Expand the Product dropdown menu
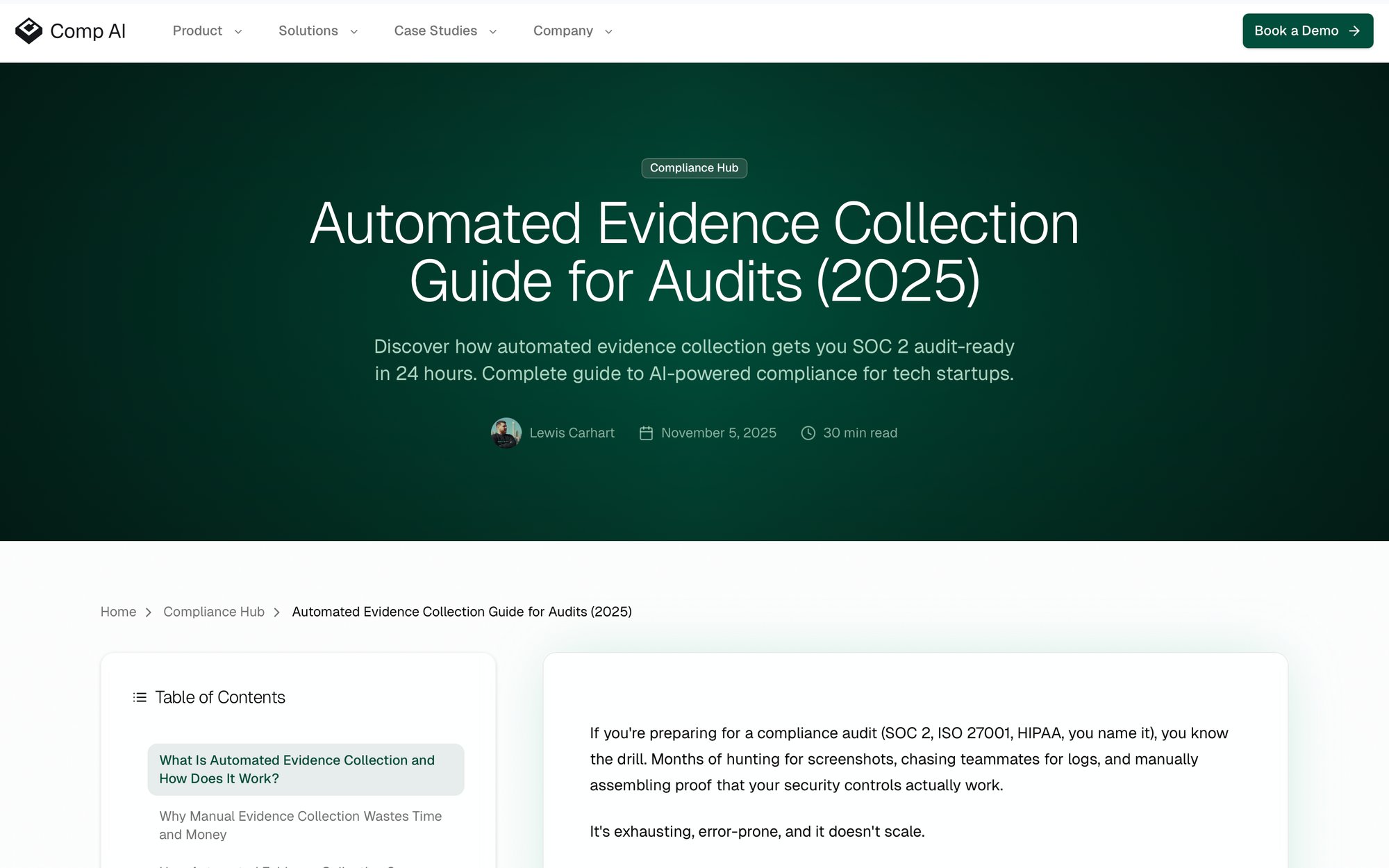 coord(206,31)
